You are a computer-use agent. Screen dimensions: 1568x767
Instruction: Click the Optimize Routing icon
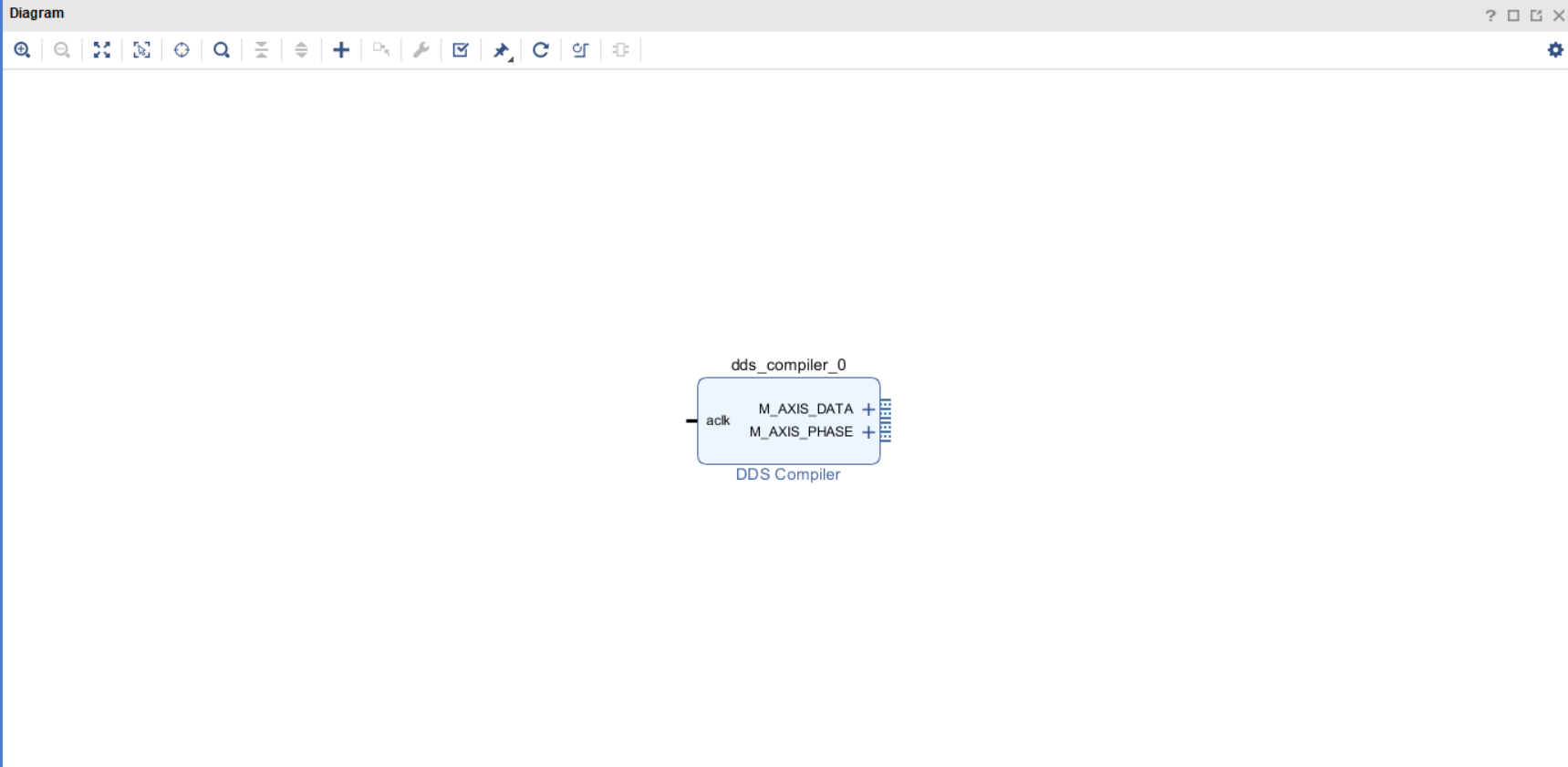[581, 50]
